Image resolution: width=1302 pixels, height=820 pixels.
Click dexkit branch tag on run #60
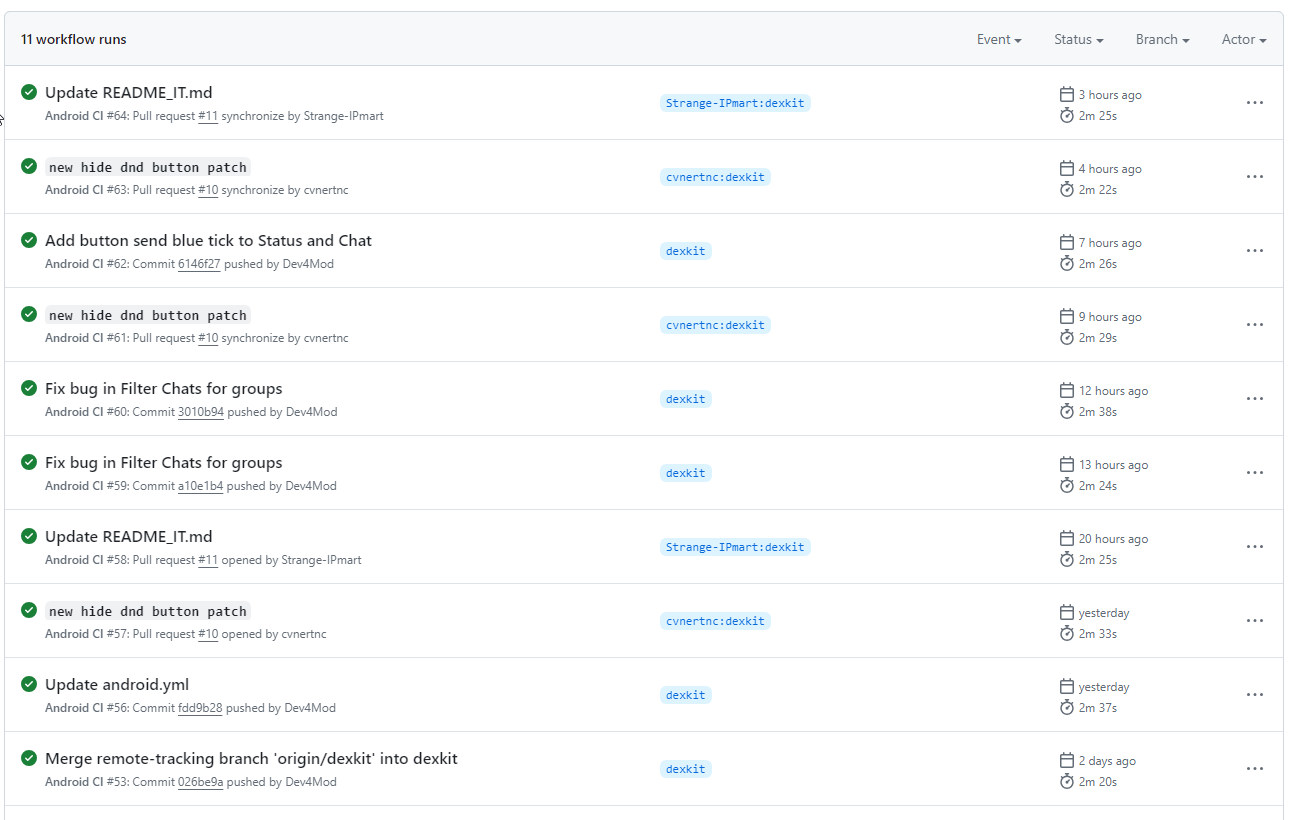pos(685,399)
